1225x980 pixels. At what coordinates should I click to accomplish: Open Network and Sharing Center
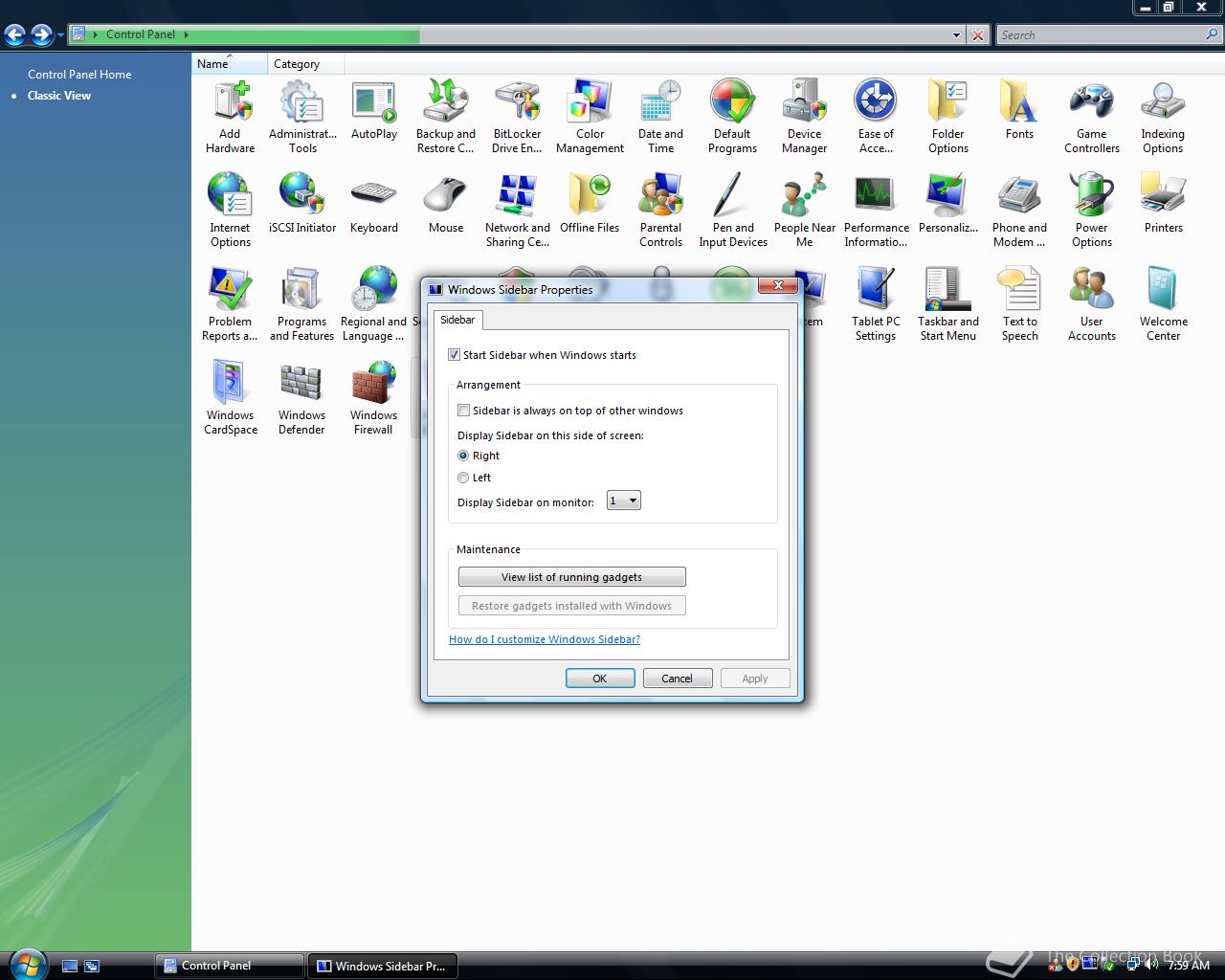click(518, 211)
